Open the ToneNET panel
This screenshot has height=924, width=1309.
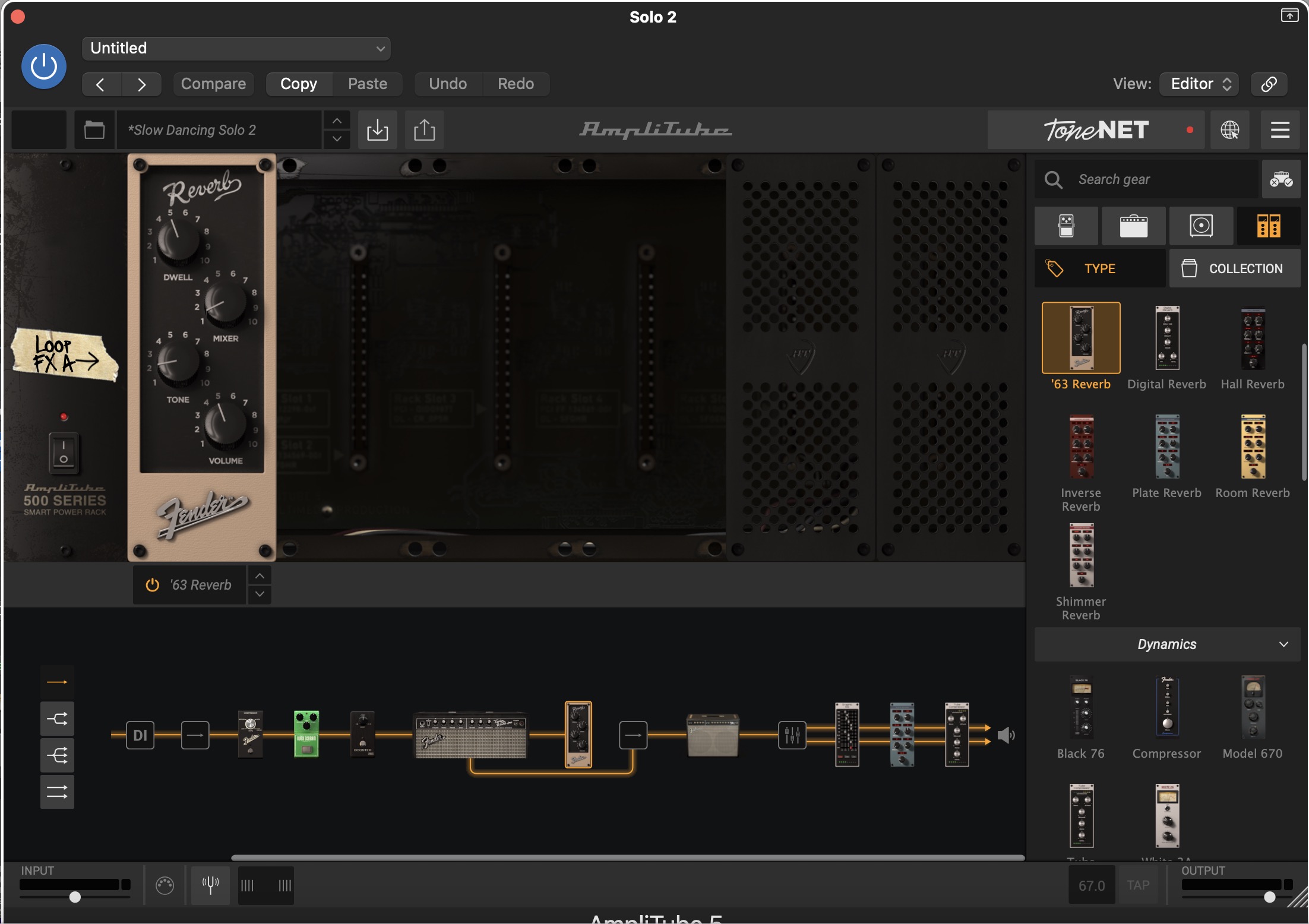click(1096, 129)
